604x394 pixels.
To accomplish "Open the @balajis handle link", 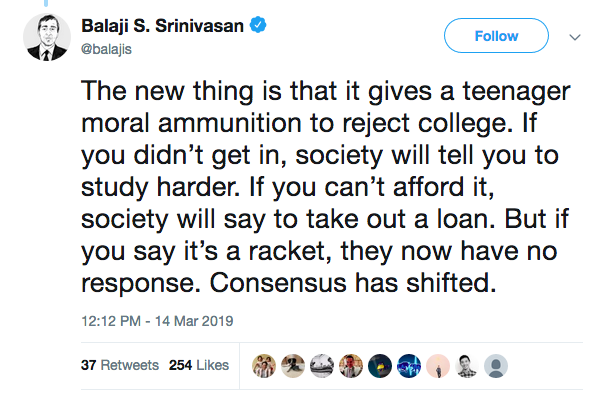I will tap(106, 50).
